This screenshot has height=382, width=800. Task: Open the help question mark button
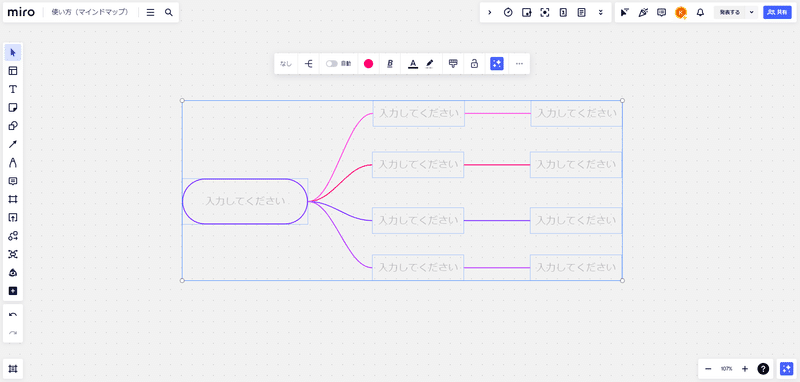pos(763,369)
